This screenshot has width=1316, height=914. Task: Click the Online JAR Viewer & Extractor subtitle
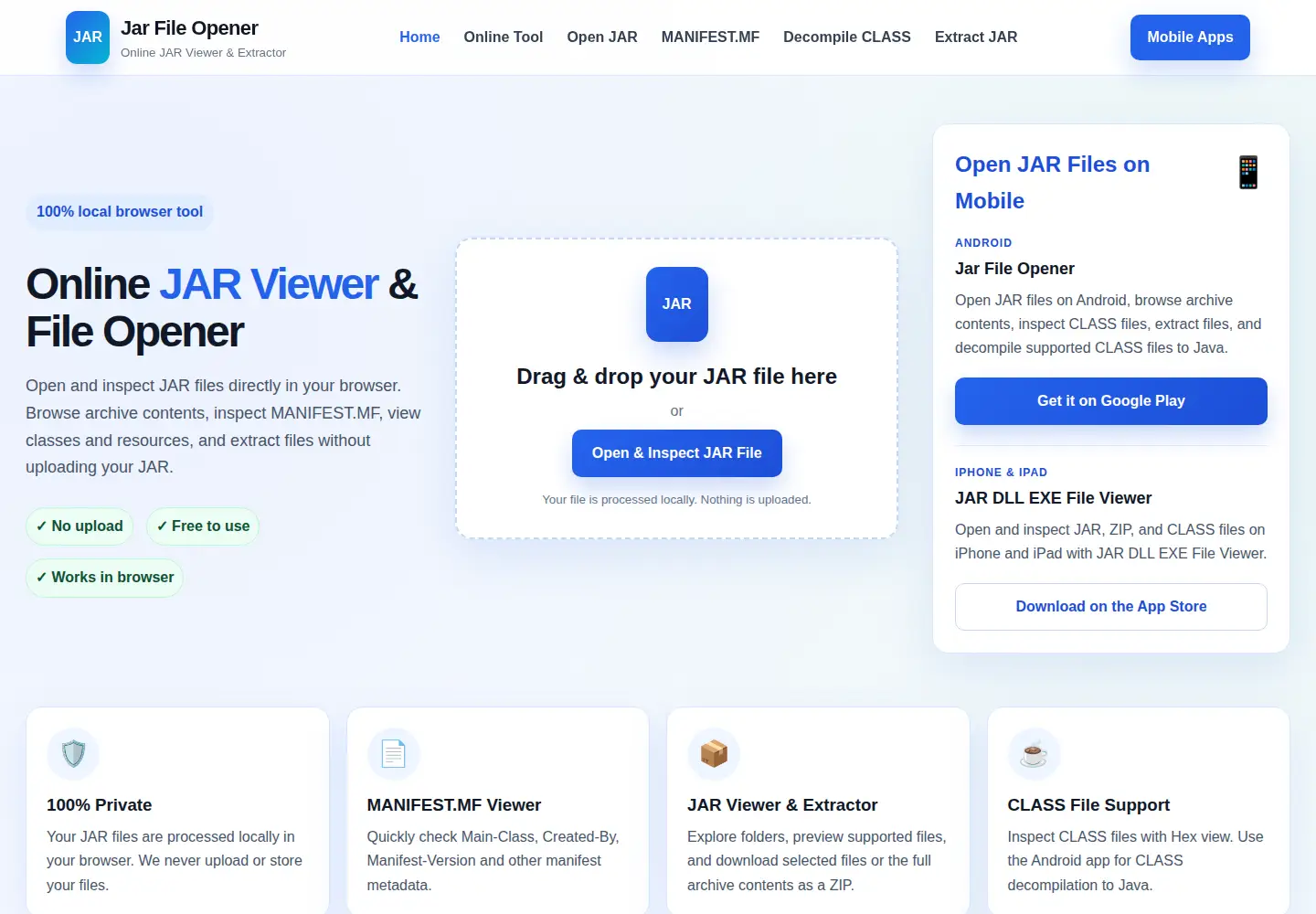coord(203,53)
